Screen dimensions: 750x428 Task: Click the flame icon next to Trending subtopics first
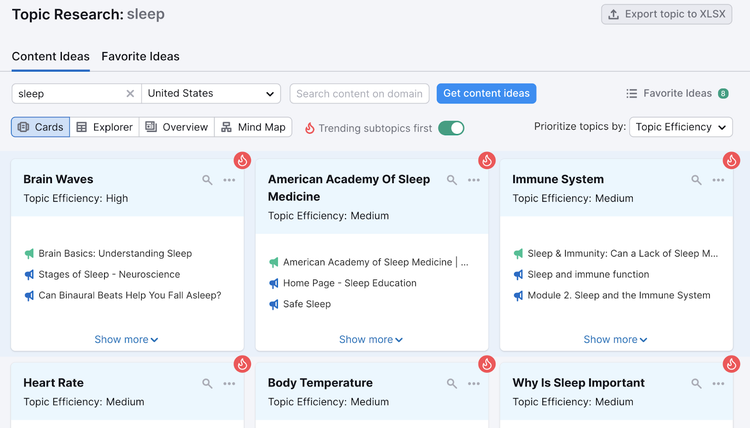(310, 128)
